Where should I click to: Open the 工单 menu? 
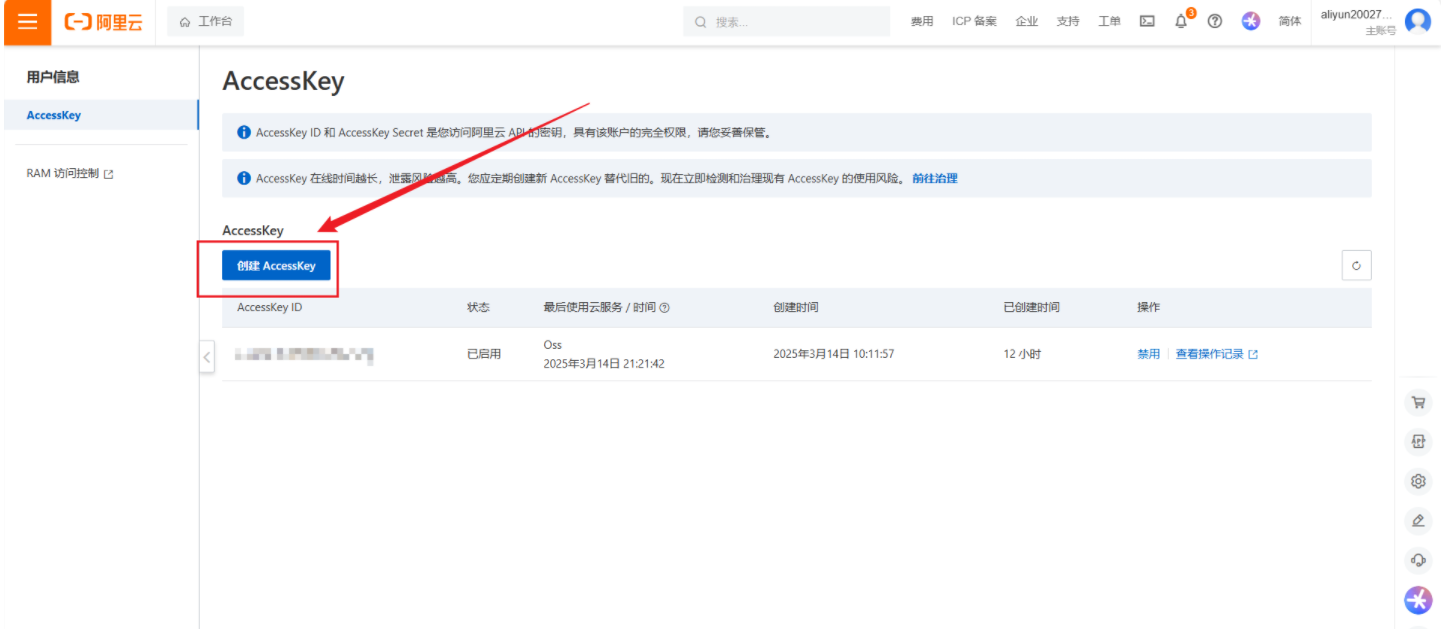point(1109,21)
